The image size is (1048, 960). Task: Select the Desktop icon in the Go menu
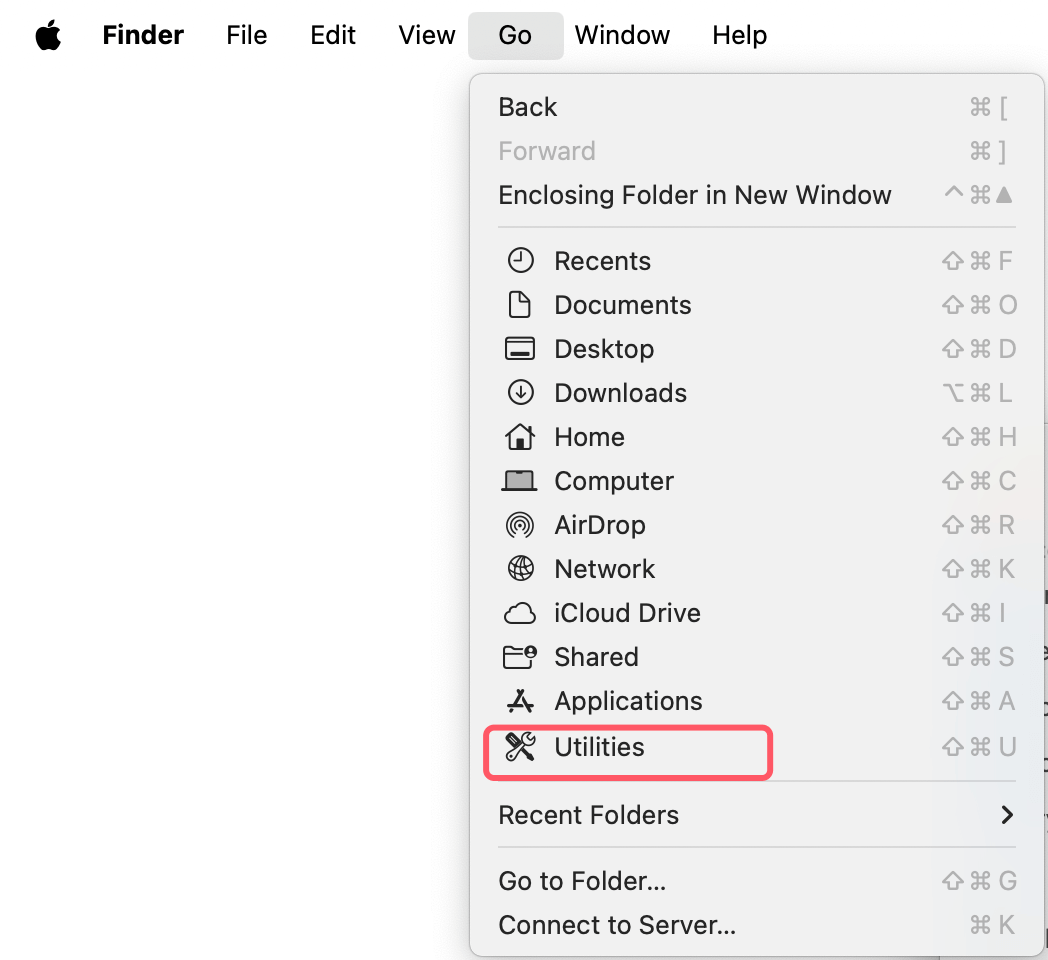click(520, 348)
